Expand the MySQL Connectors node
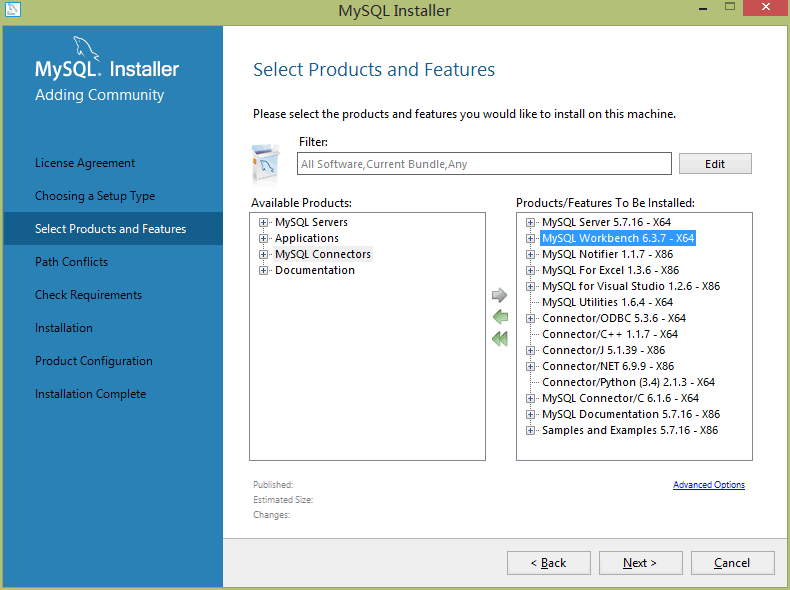This screenshot has width=790, height=590. click(264, 254)
